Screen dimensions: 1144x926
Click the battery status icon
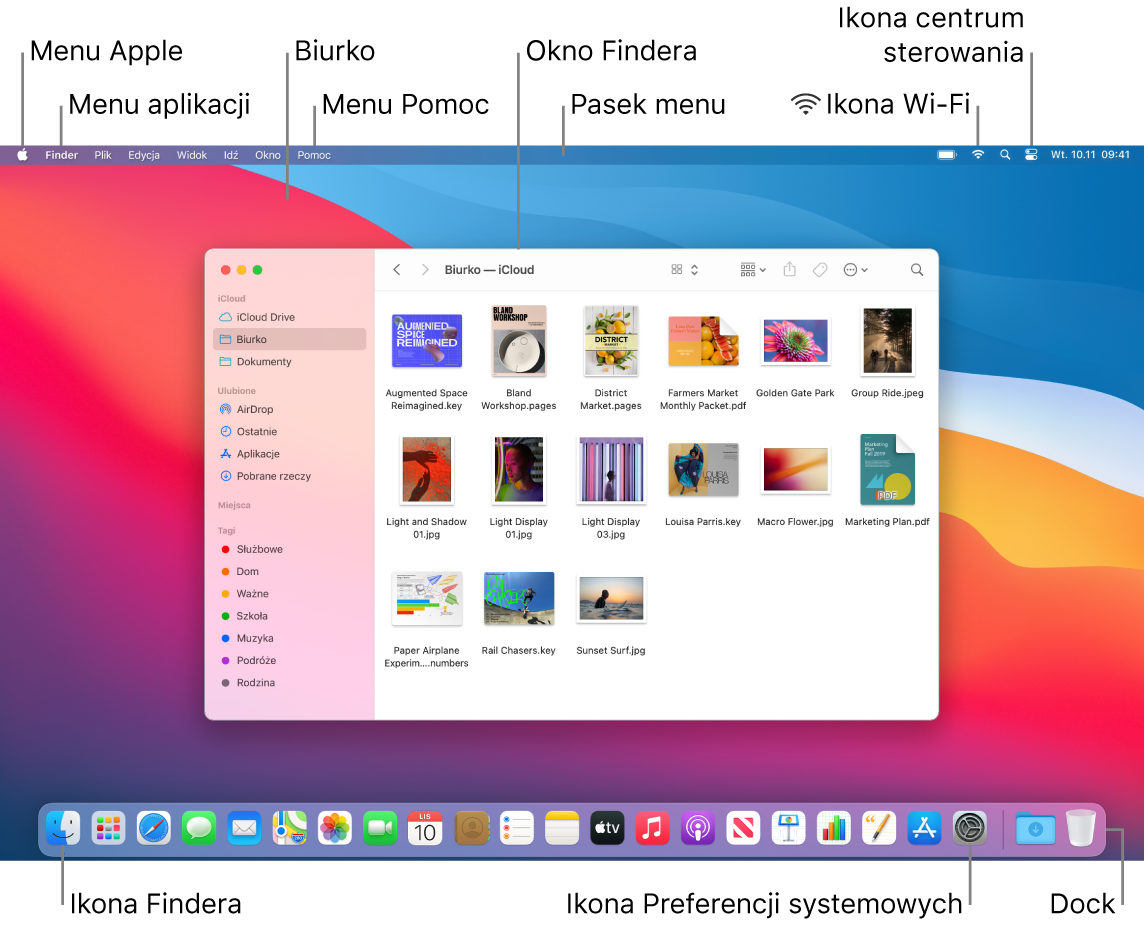(x=946, y=155)
